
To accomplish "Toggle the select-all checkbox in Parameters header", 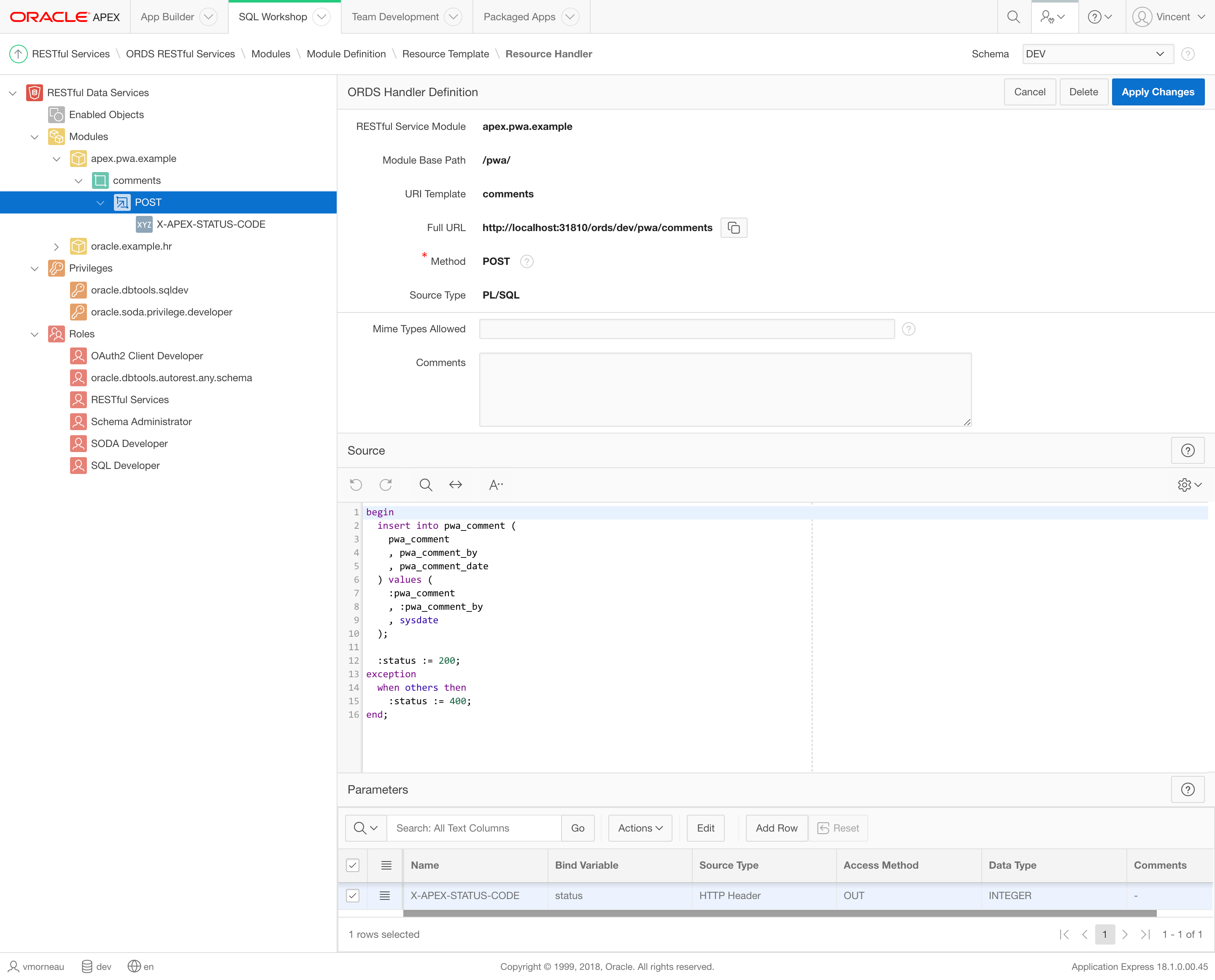I will [352, 865].
